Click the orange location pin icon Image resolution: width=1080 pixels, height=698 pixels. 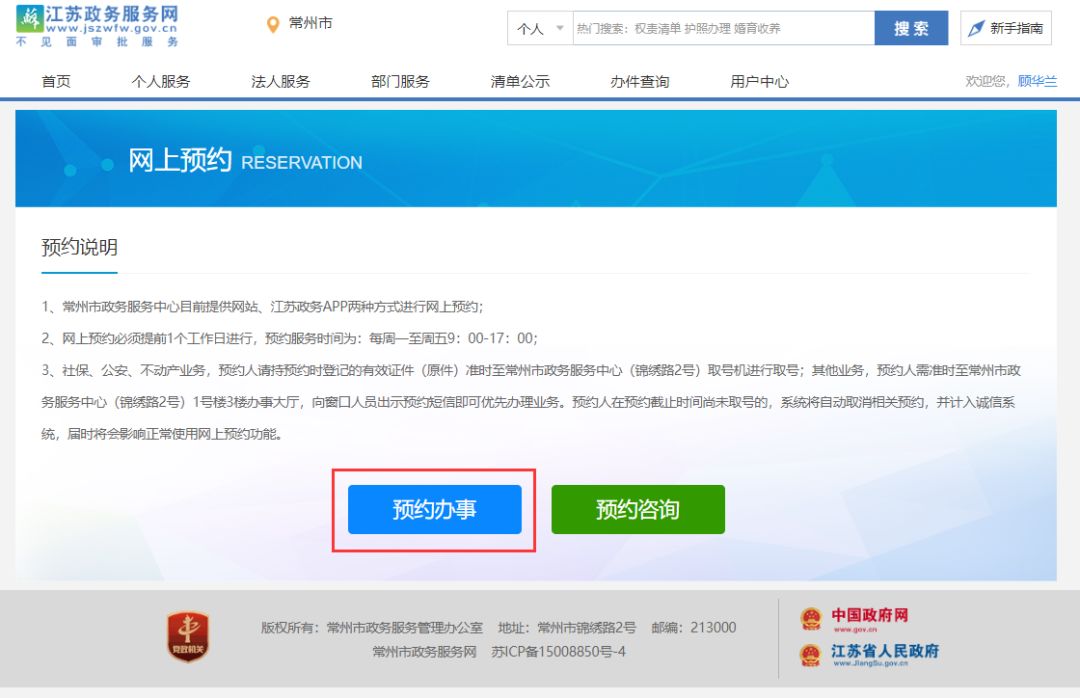(x=273, y=25)
